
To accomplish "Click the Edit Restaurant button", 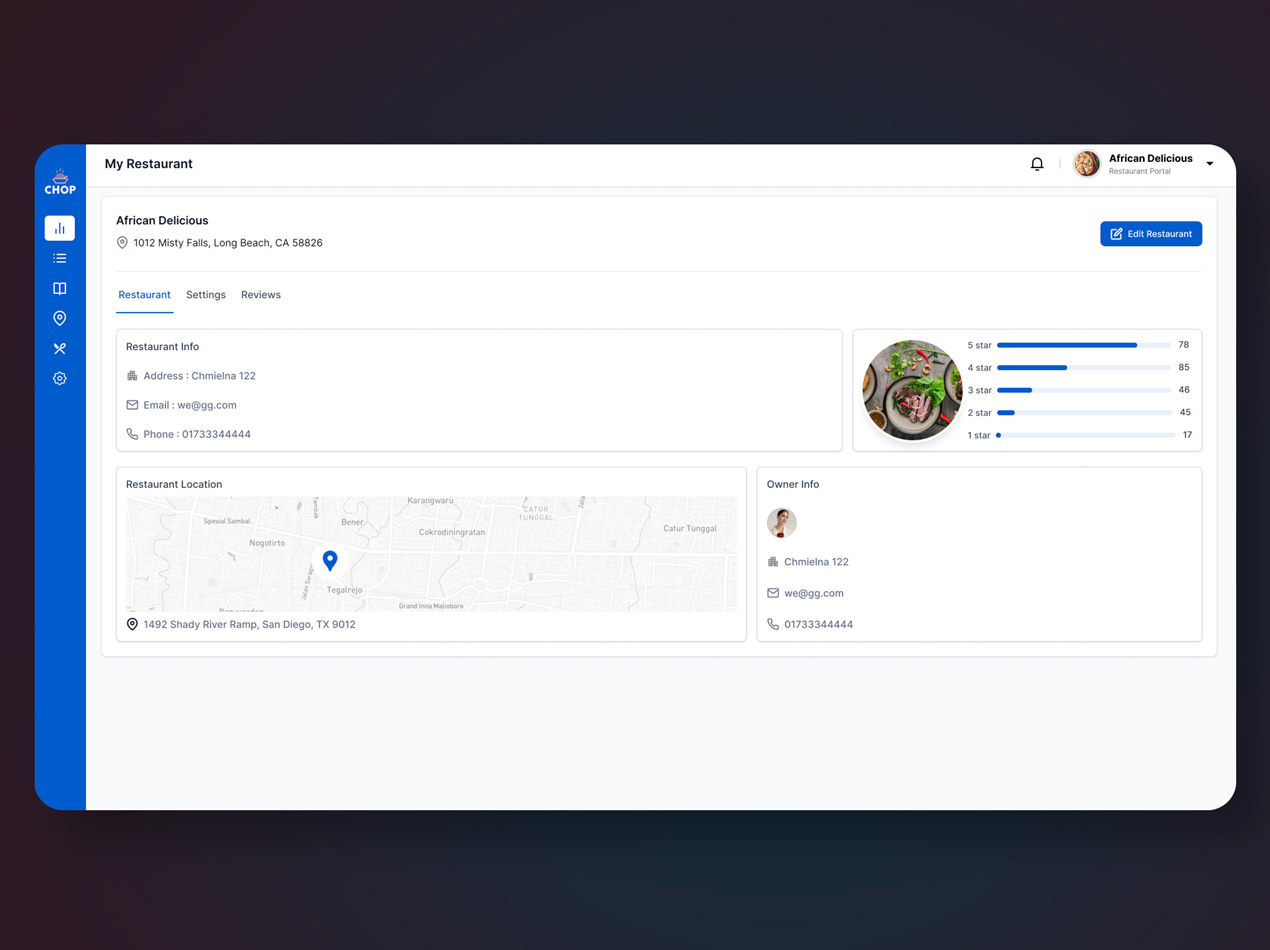I will (1151, 233).
